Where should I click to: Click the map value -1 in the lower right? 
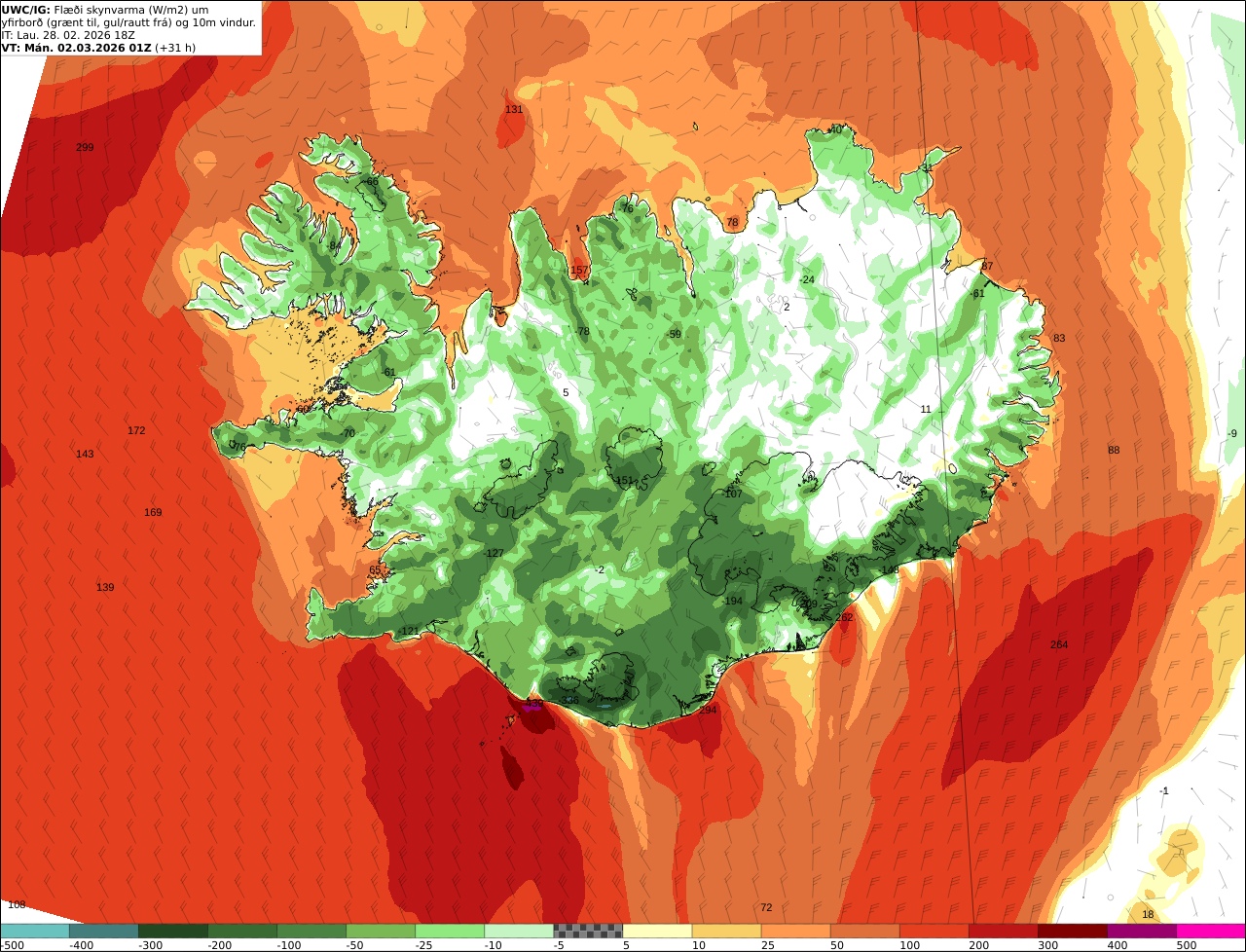[1164, 791]
